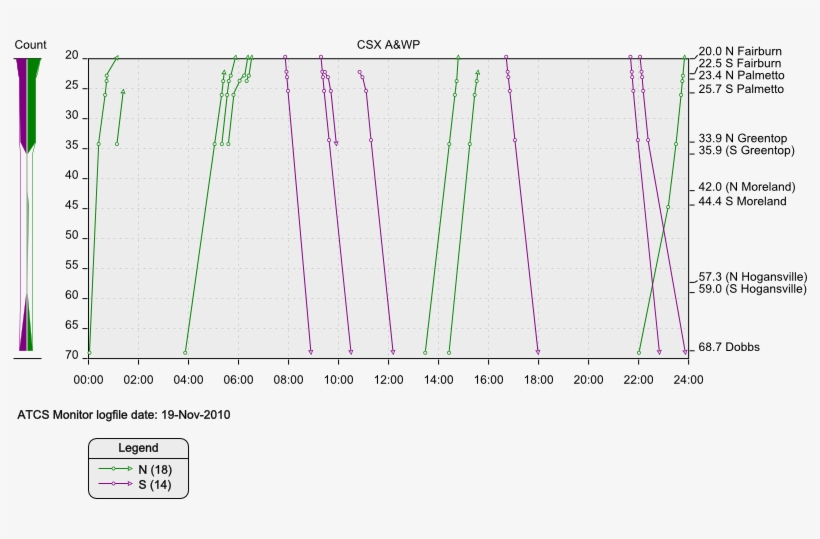Click the 08:00 time axis label

[288, 380]
